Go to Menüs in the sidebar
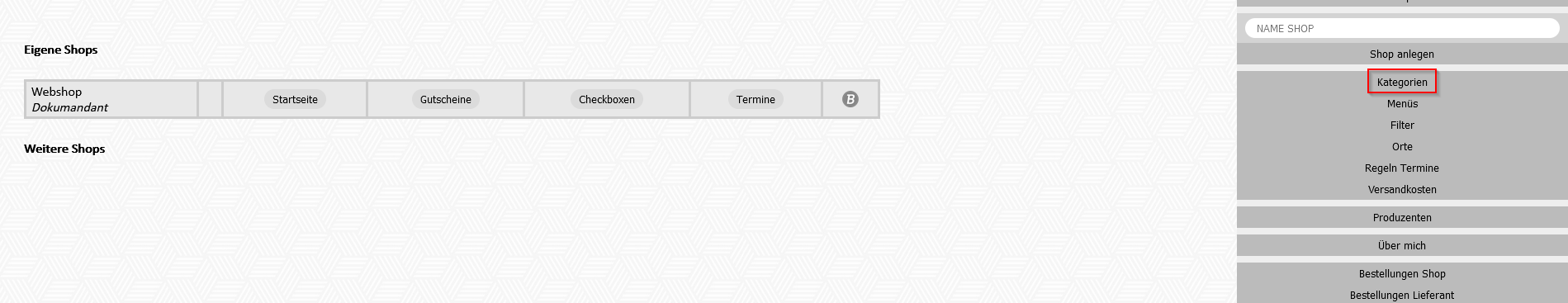The image size is (1568, 303). click(x=1402, y=103)
